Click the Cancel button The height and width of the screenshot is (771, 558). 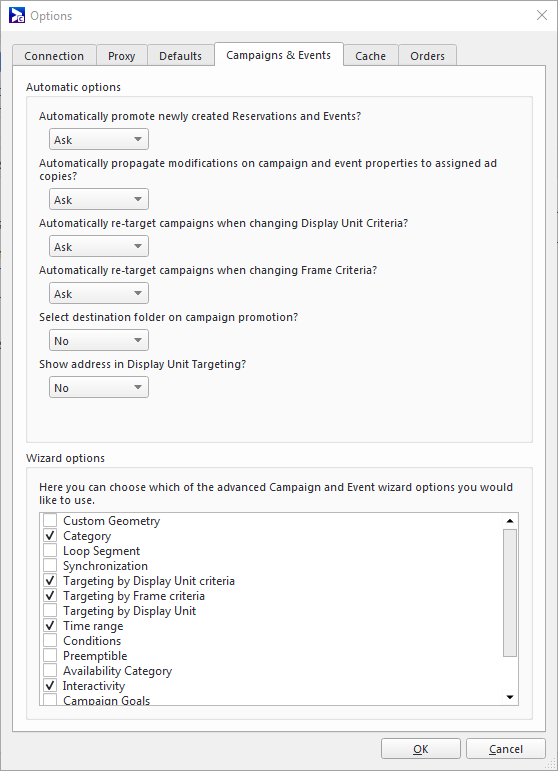click(506, 749)
